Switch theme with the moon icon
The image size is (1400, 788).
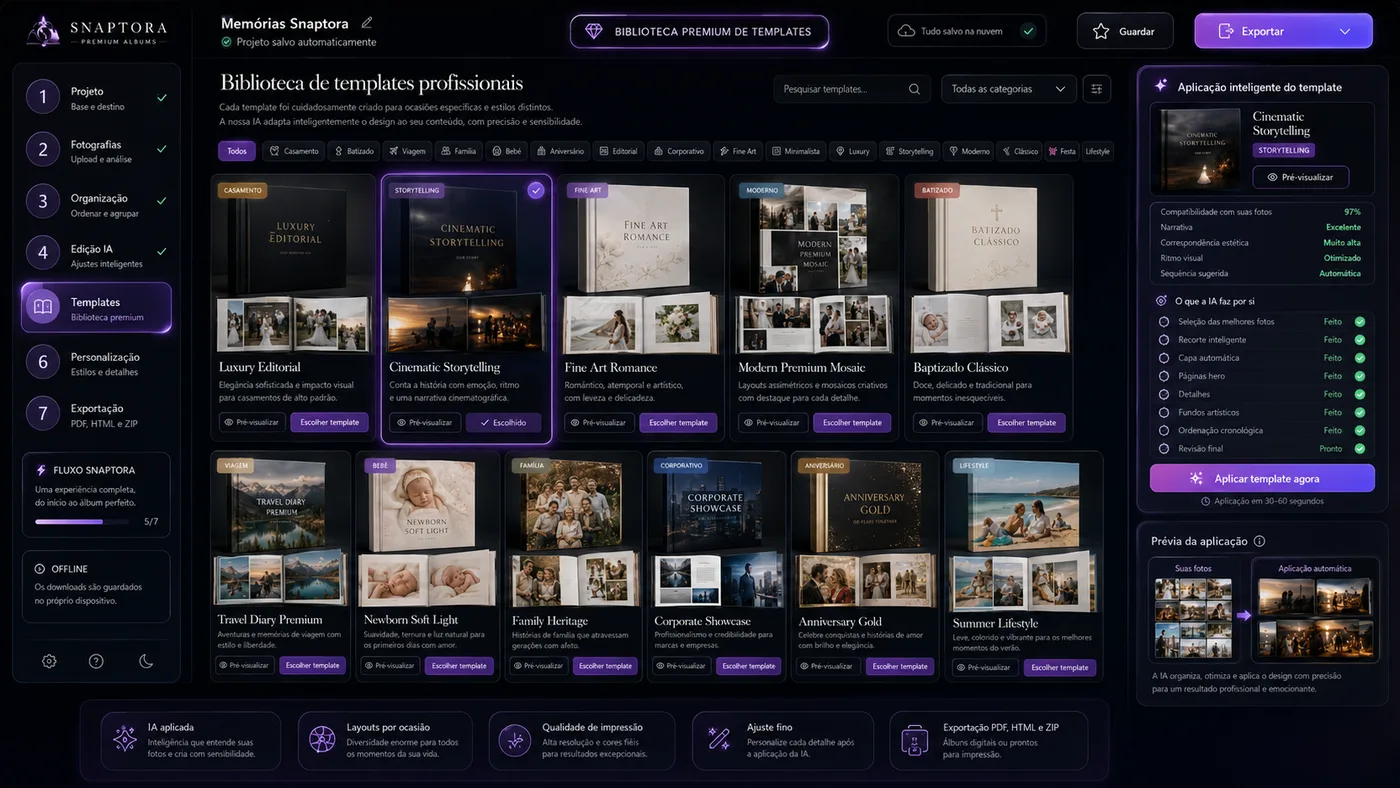[x=146, y=661]
